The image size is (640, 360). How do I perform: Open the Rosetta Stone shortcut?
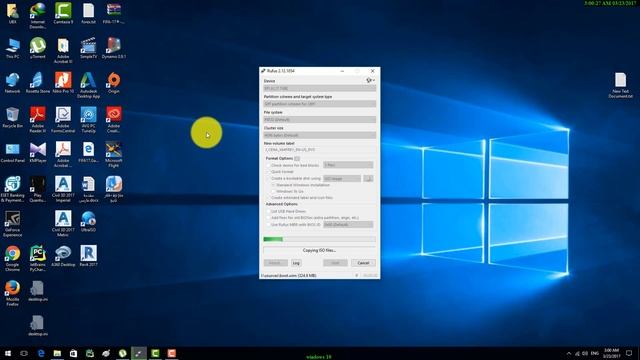pos(38,83)
